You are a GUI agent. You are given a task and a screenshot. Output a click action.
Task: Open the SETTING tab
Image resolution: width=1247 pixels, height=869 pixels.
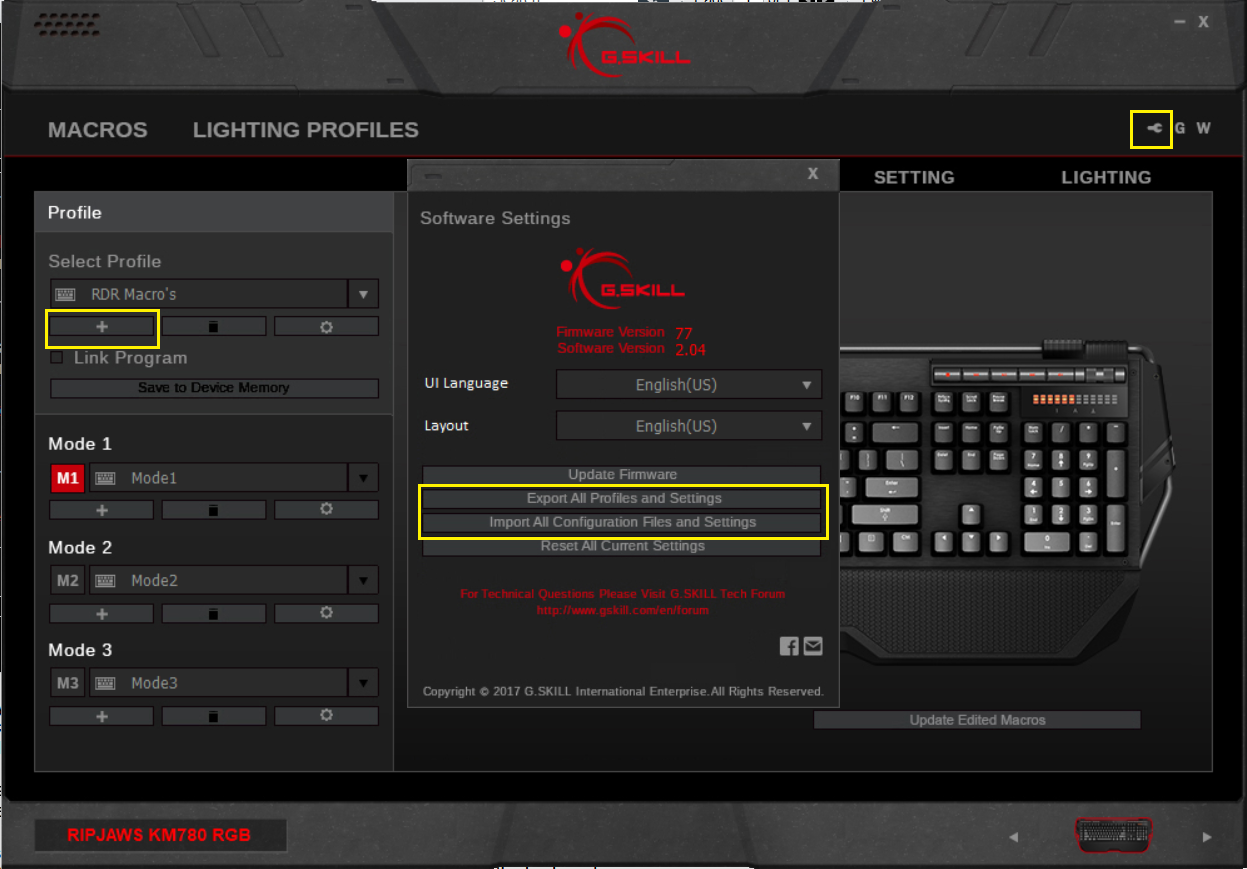pyautogui.click(x=914, y=177)
